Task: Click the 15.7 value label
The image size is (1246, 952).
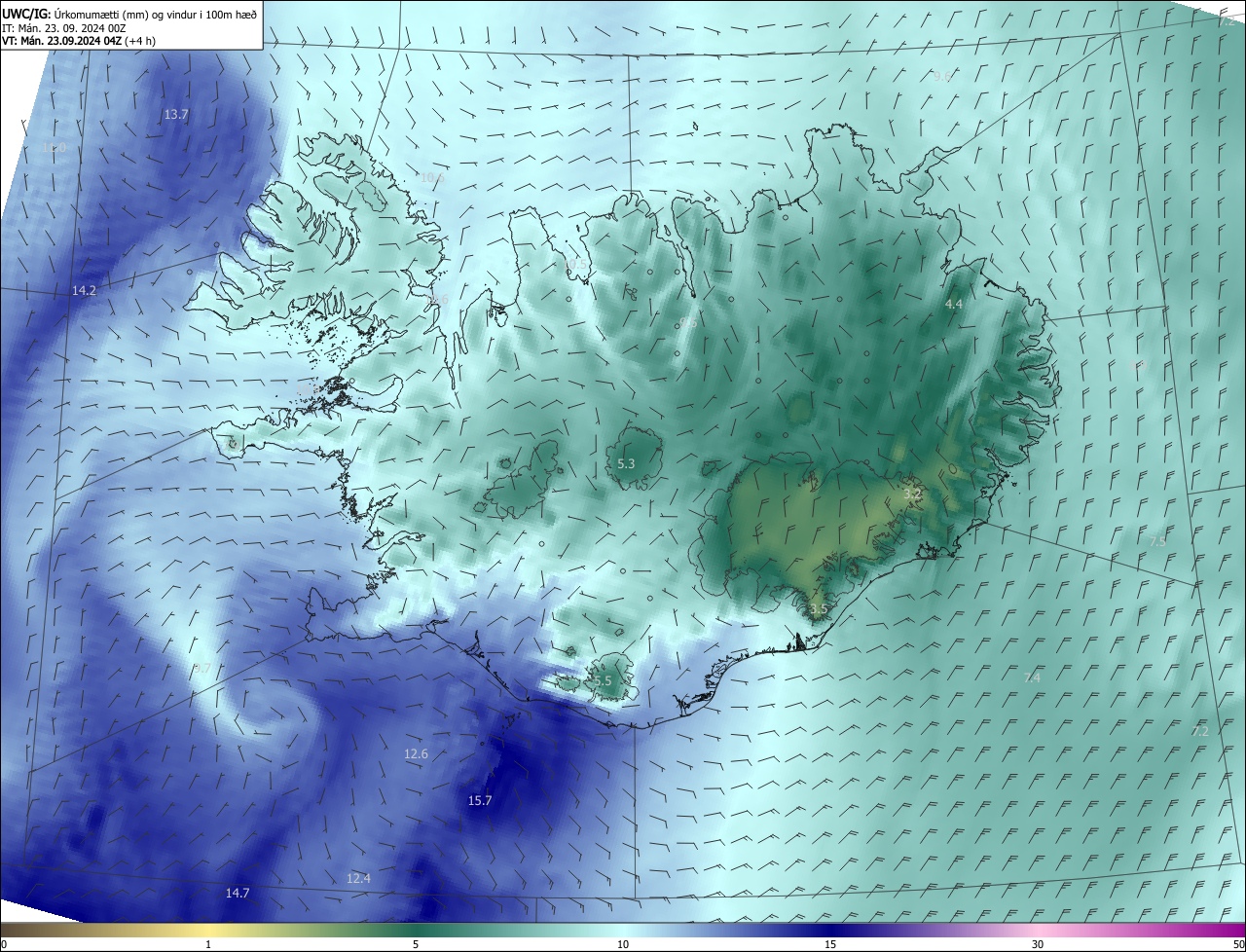Action: [x=480, y=800]
